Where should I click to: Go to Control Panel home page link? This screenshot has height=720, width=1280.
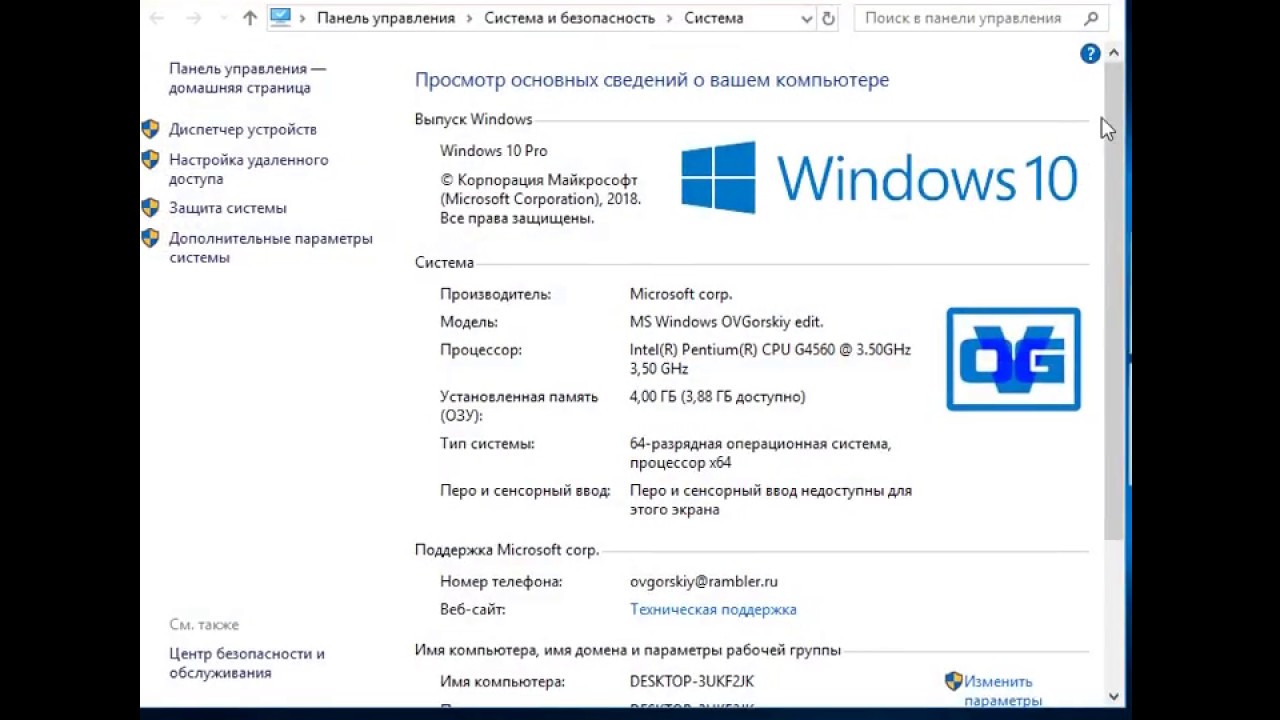[247, 78]
